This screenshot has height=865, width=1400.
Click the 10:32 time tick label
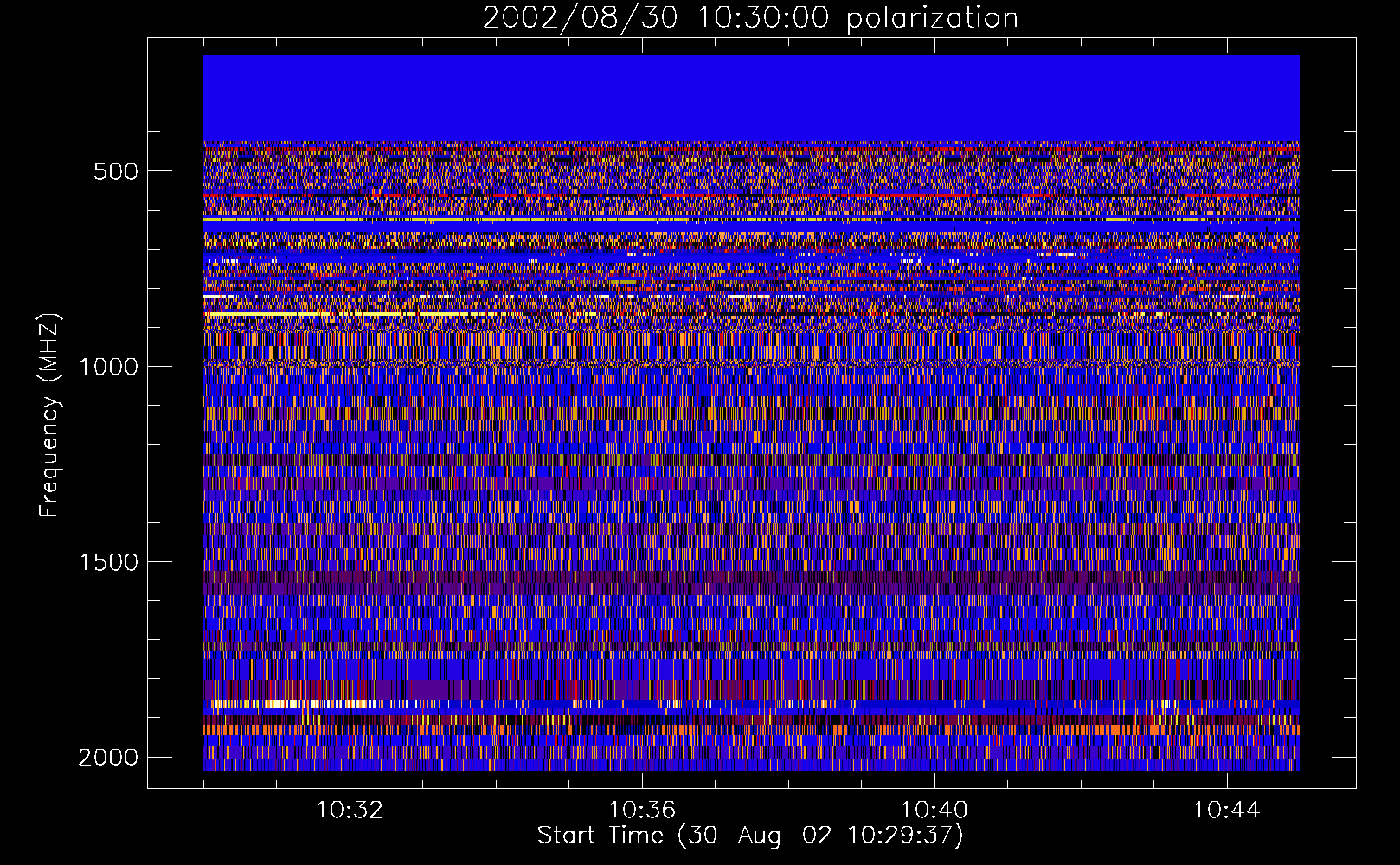350,811
